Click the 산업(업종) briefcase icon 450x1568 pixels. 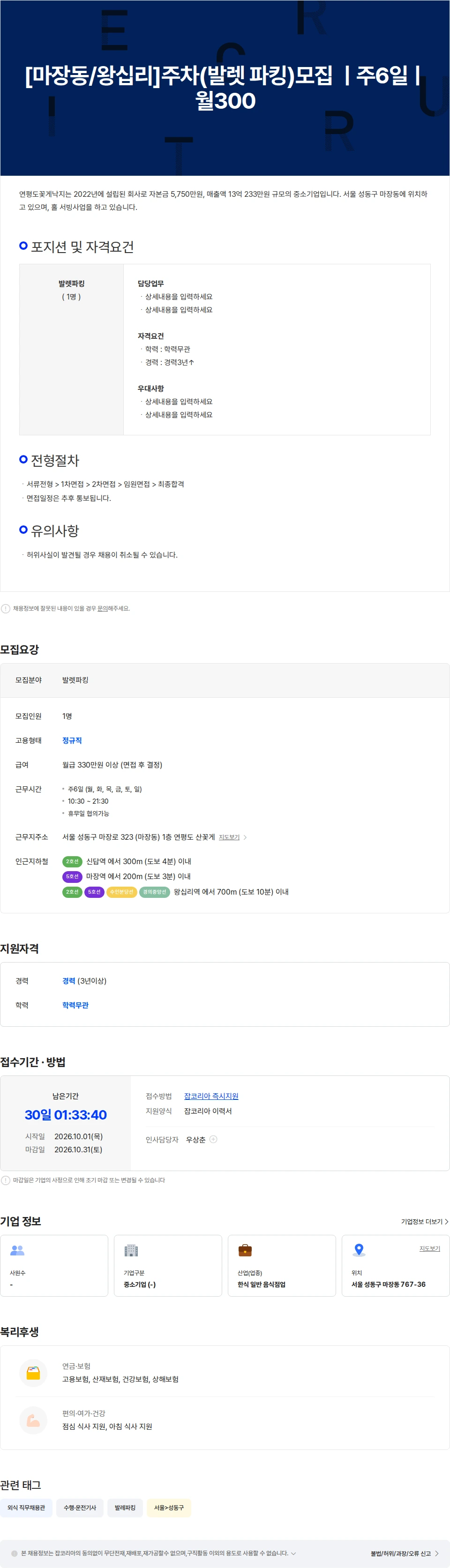(x=245, y=1250)
